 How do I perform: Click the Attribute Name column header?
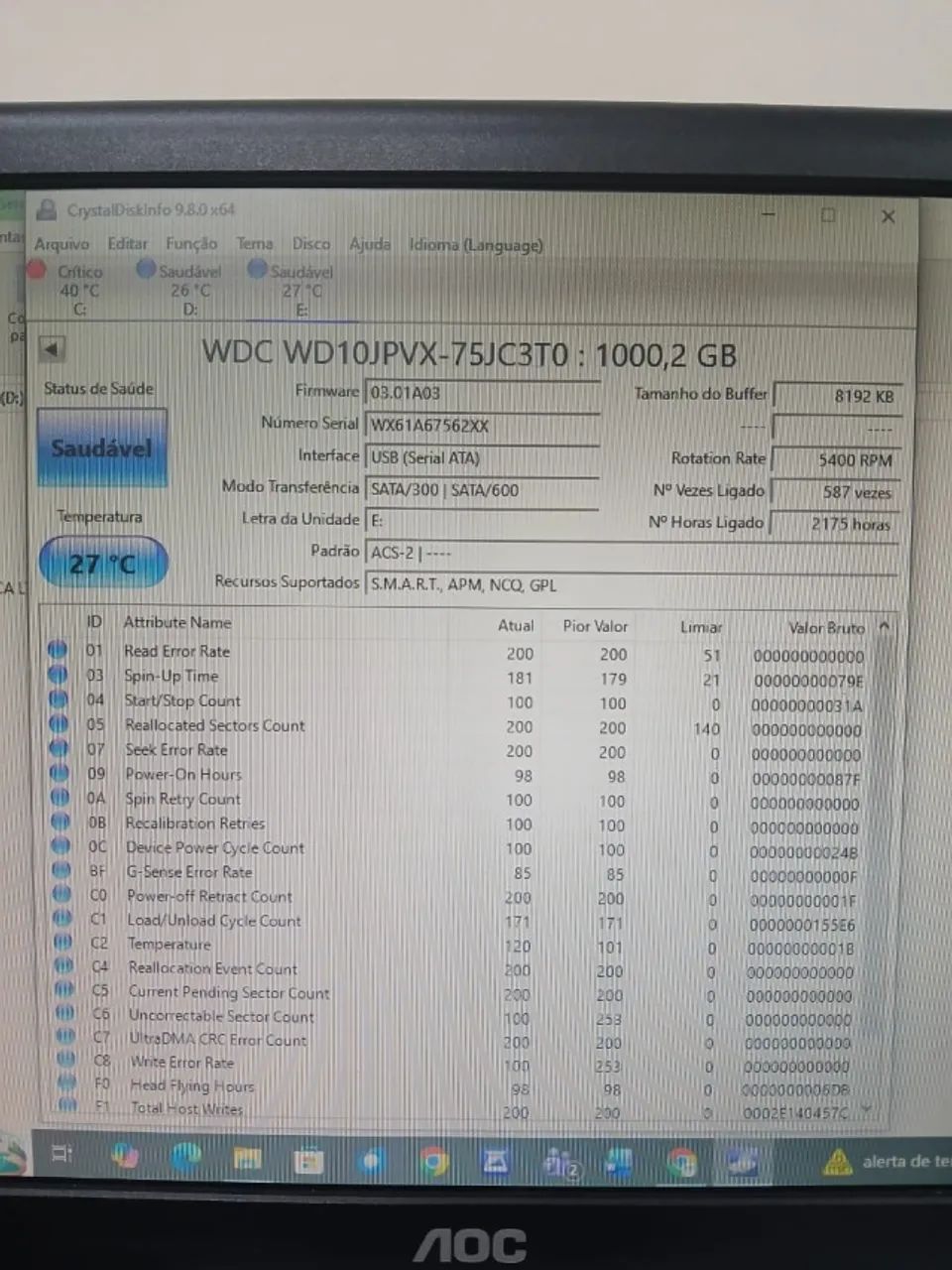coord(178,622)
